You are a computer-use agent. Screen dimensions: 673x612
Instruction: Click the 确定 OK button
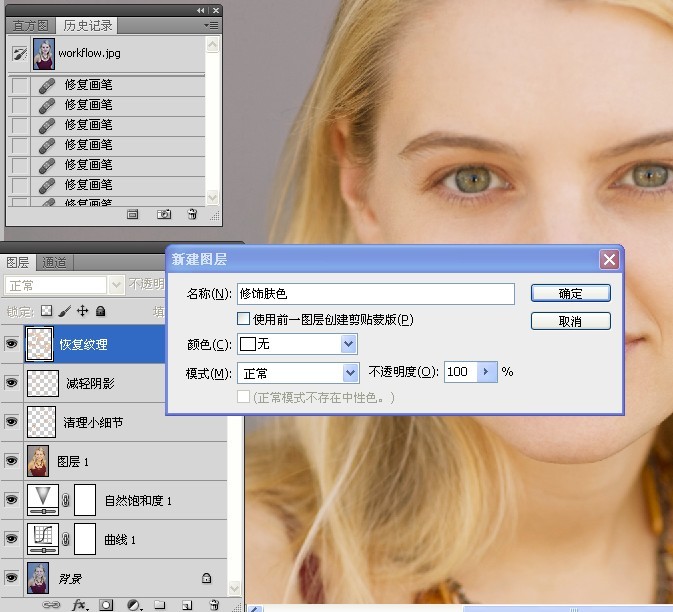570,294
